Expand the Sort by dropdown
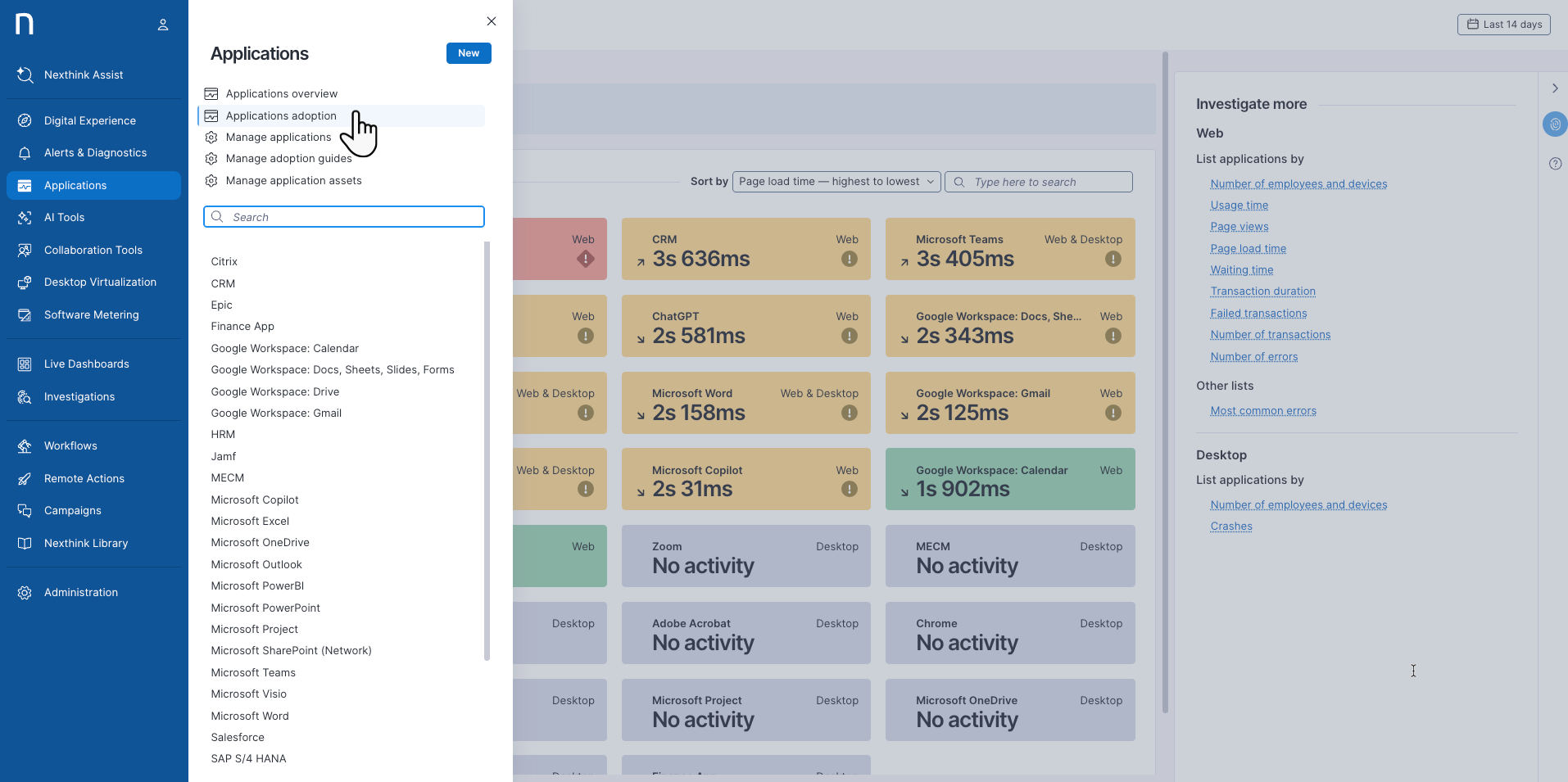1568x782 pixels. pyautogui.click(x=836, y=182)
